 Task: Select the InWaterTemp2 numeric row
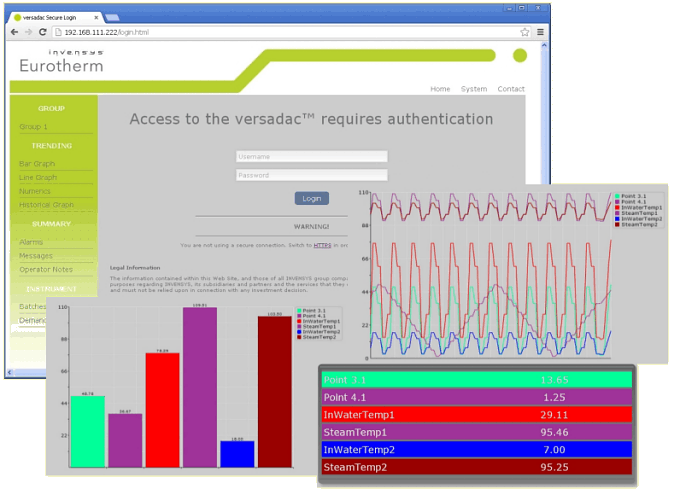tap(477, 449)
